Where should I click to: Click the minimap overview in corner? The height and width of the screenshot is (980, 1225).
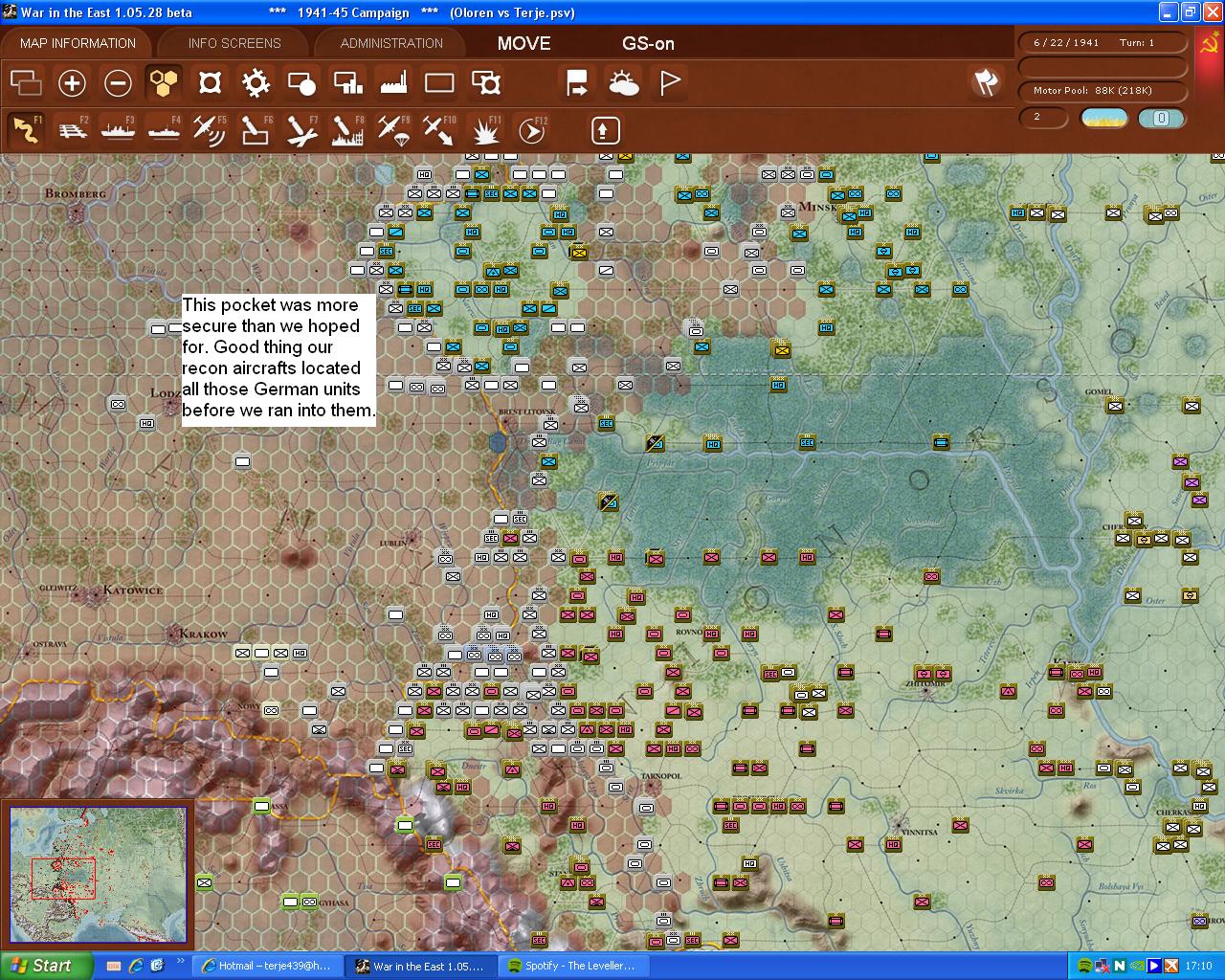(x=99, y=875)
